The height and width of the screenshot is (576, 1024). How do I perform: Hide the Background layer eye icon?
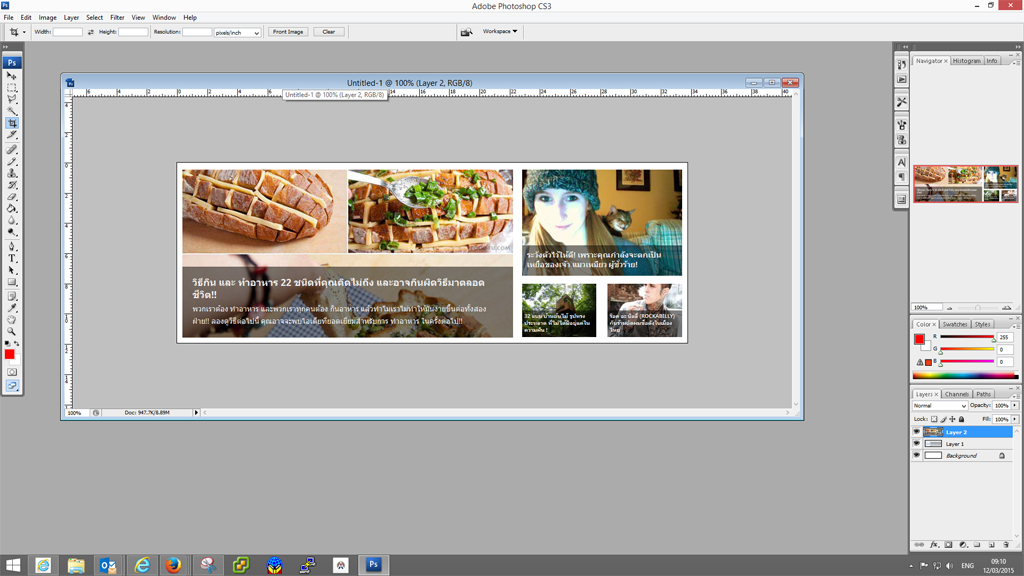pyautogui.click(x=916, y=455)
